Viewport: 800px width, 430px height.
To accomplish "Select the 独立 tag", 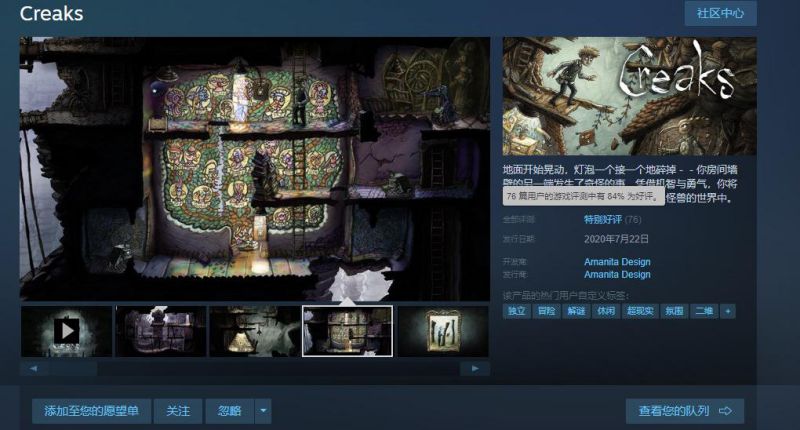I will [517, 311].
